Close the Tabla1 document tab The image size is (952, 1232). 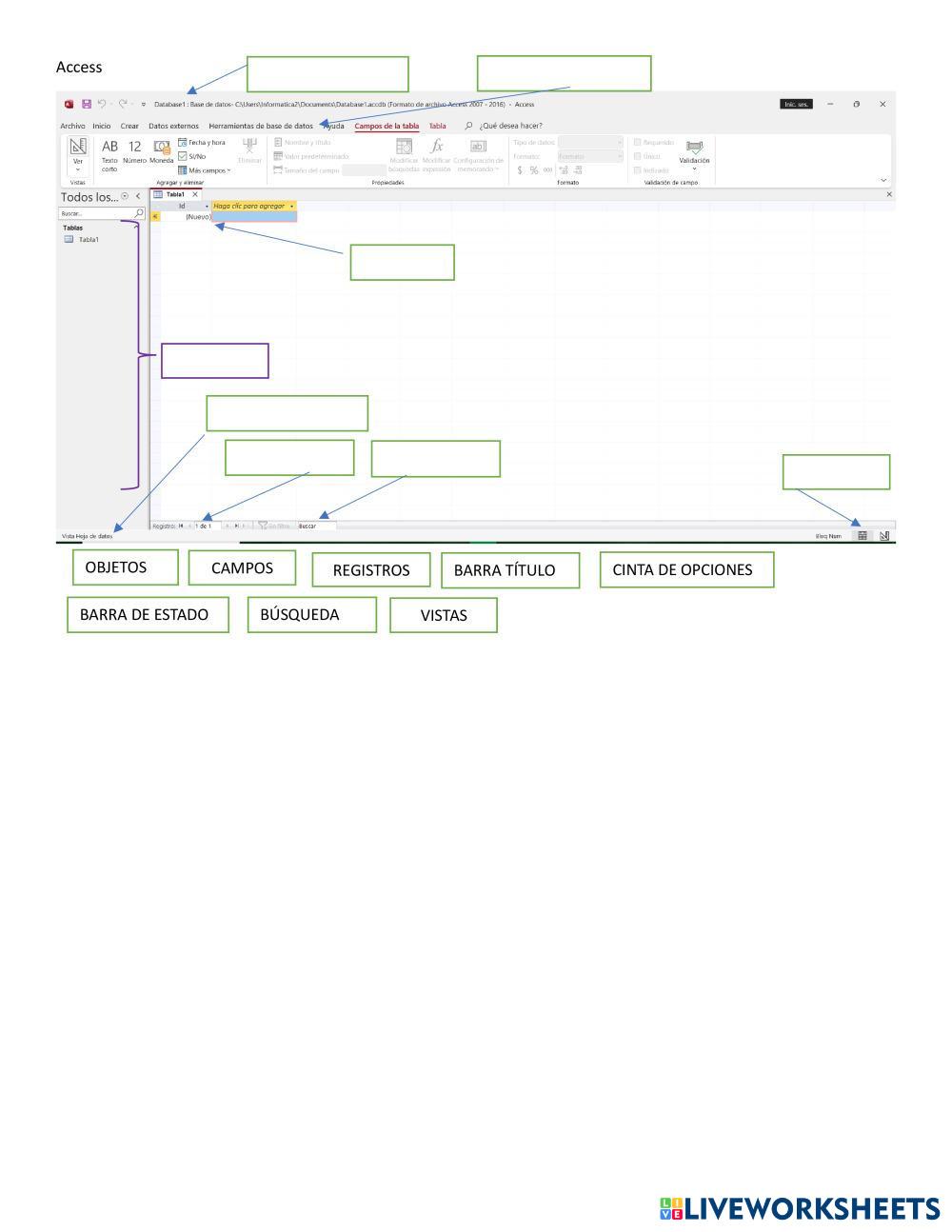click(195, 194)
